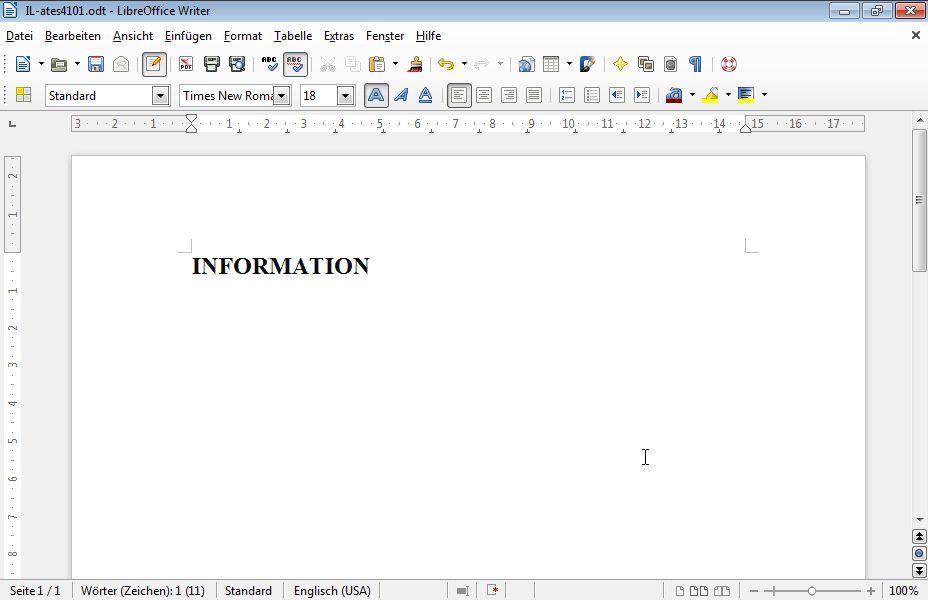The width and height of the screenshot is (928, 600).
Task: Open the Bearbeiten menu
Action: point(73,36)
